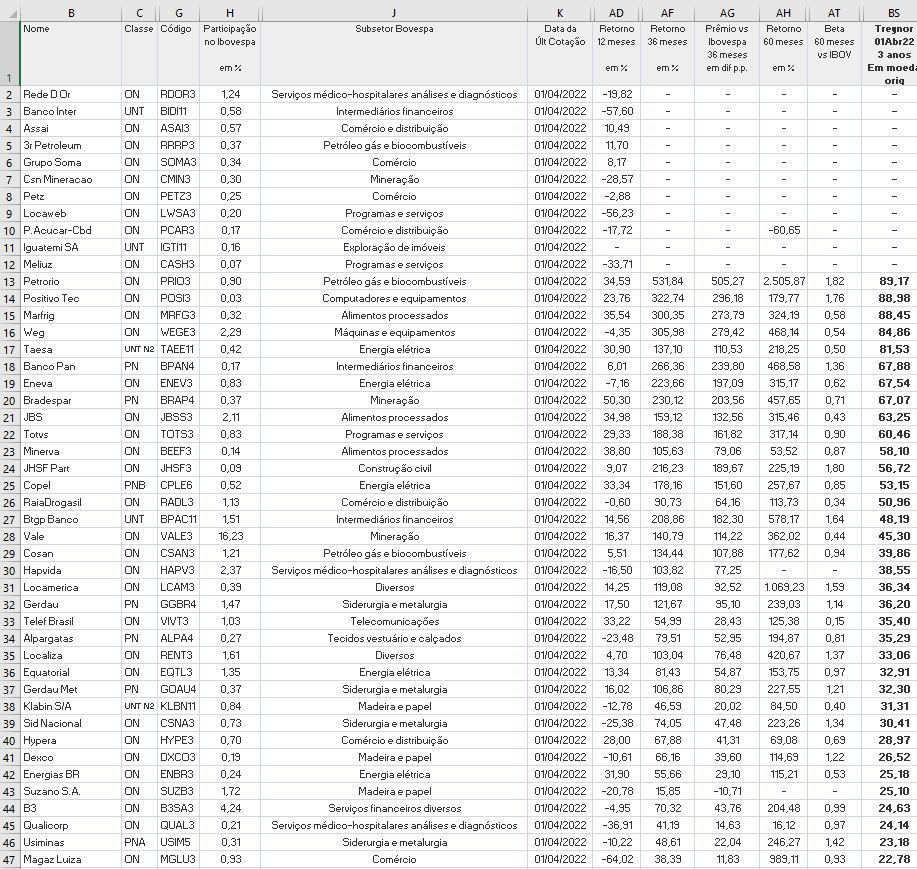The image size is (917, 869).
Task: Select the column B header
Action: pos(70,11)
